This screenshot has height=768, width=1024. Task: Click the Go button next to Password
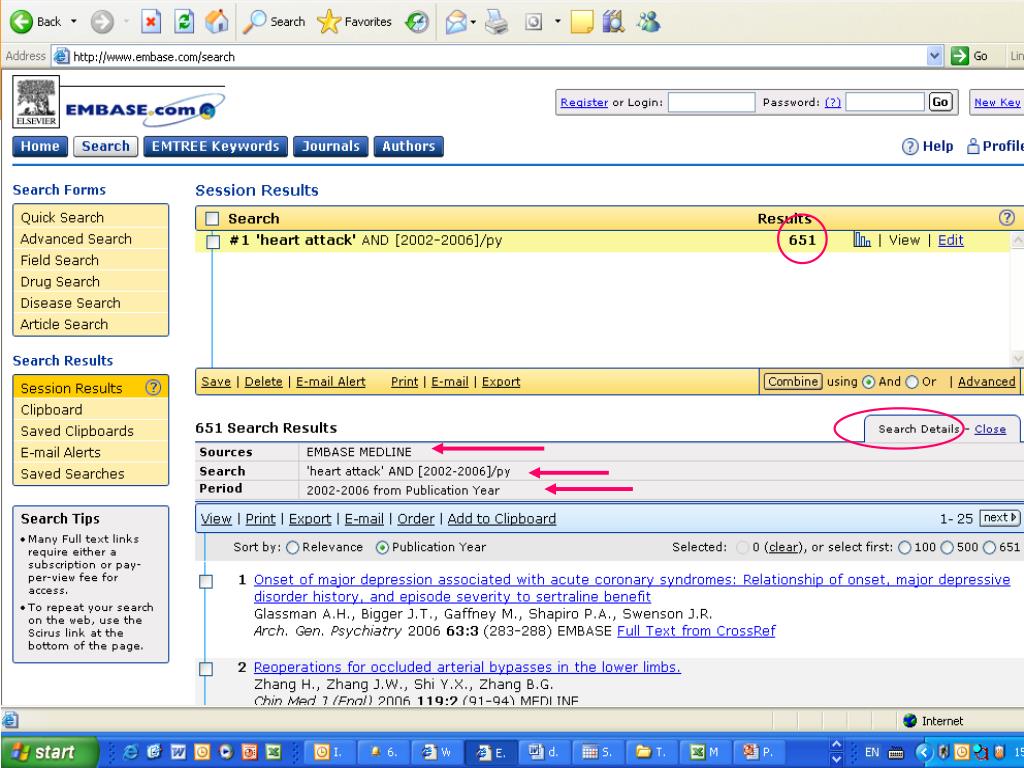point(940,103)
